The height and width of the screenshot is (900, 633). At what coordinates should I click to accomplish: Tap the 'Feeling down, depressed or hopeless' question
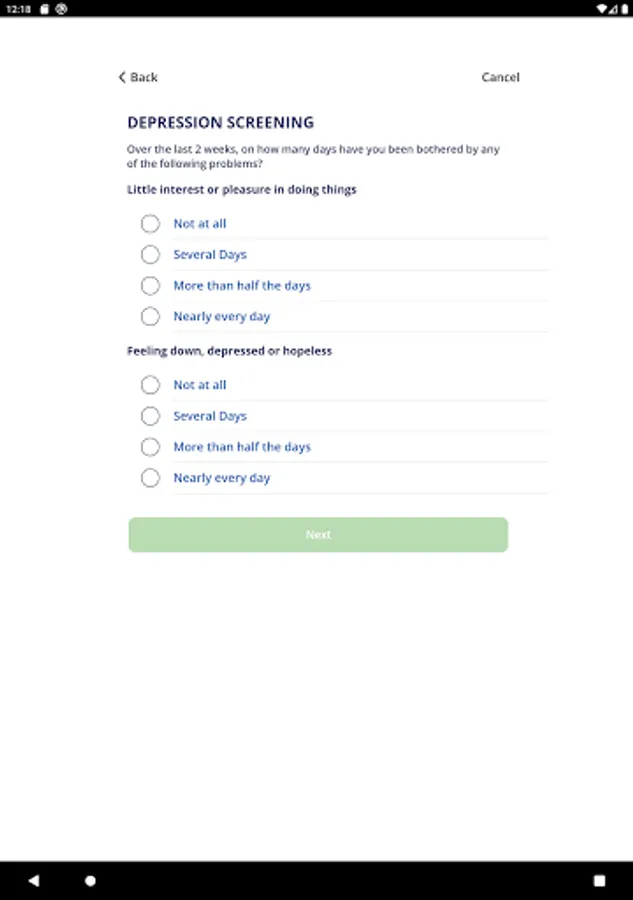pos(230,351)
